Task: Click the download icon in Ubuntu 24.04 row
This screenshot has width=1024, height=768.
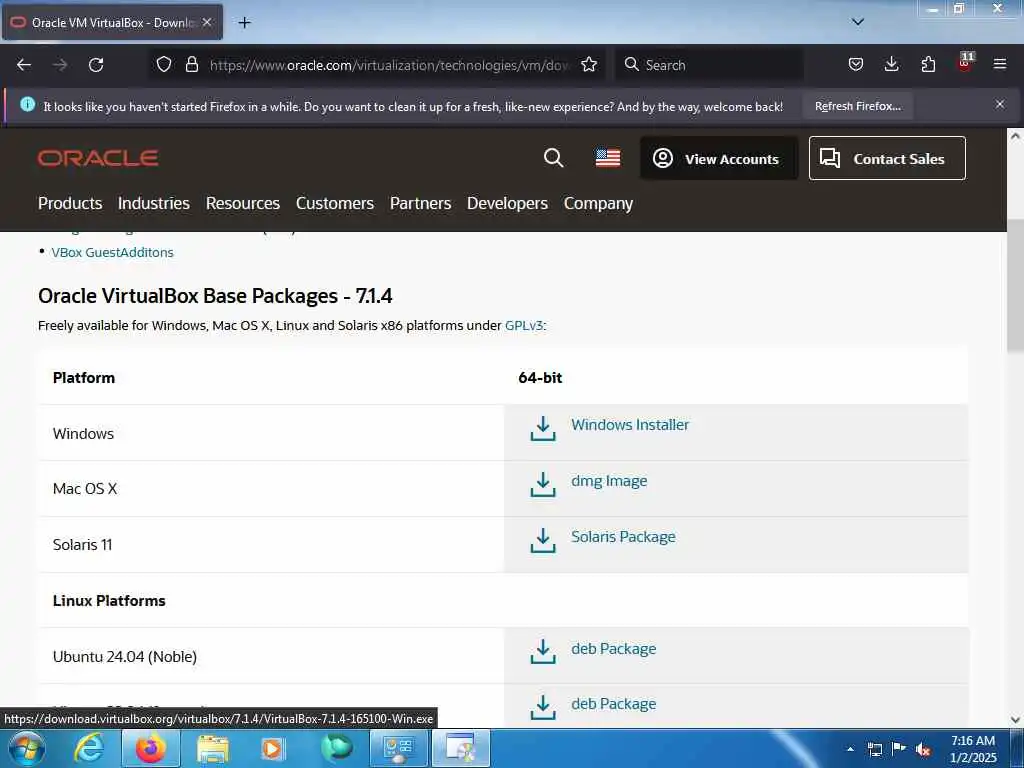Action: 543,652
